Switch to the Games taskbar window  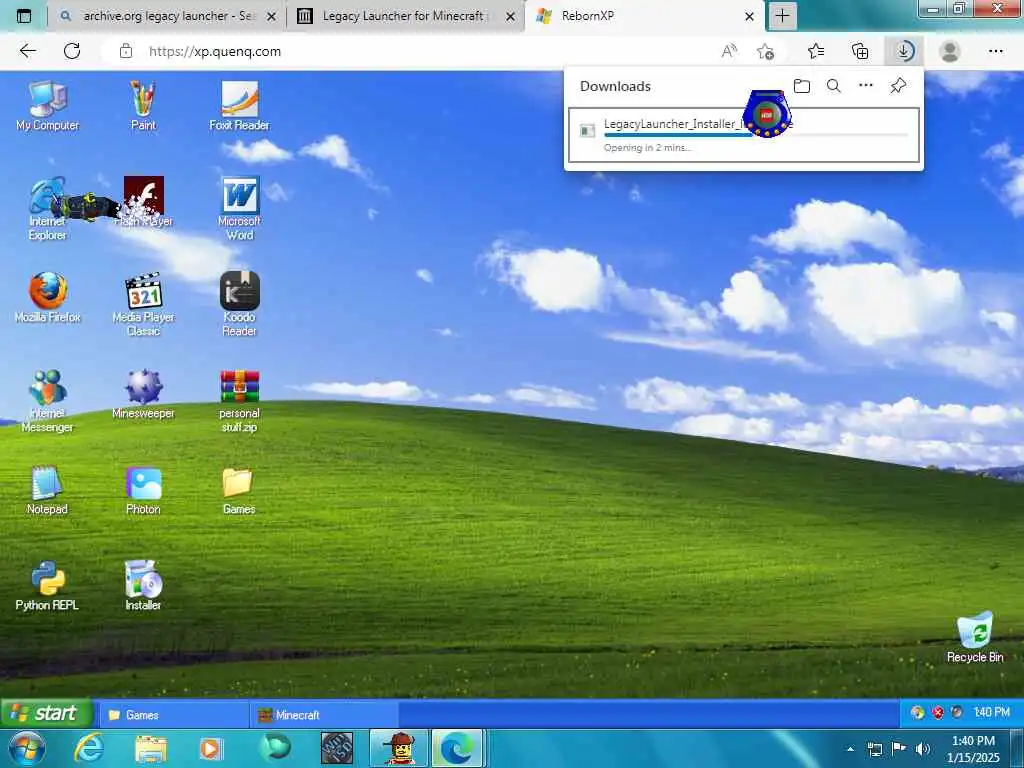click(173, 715)
